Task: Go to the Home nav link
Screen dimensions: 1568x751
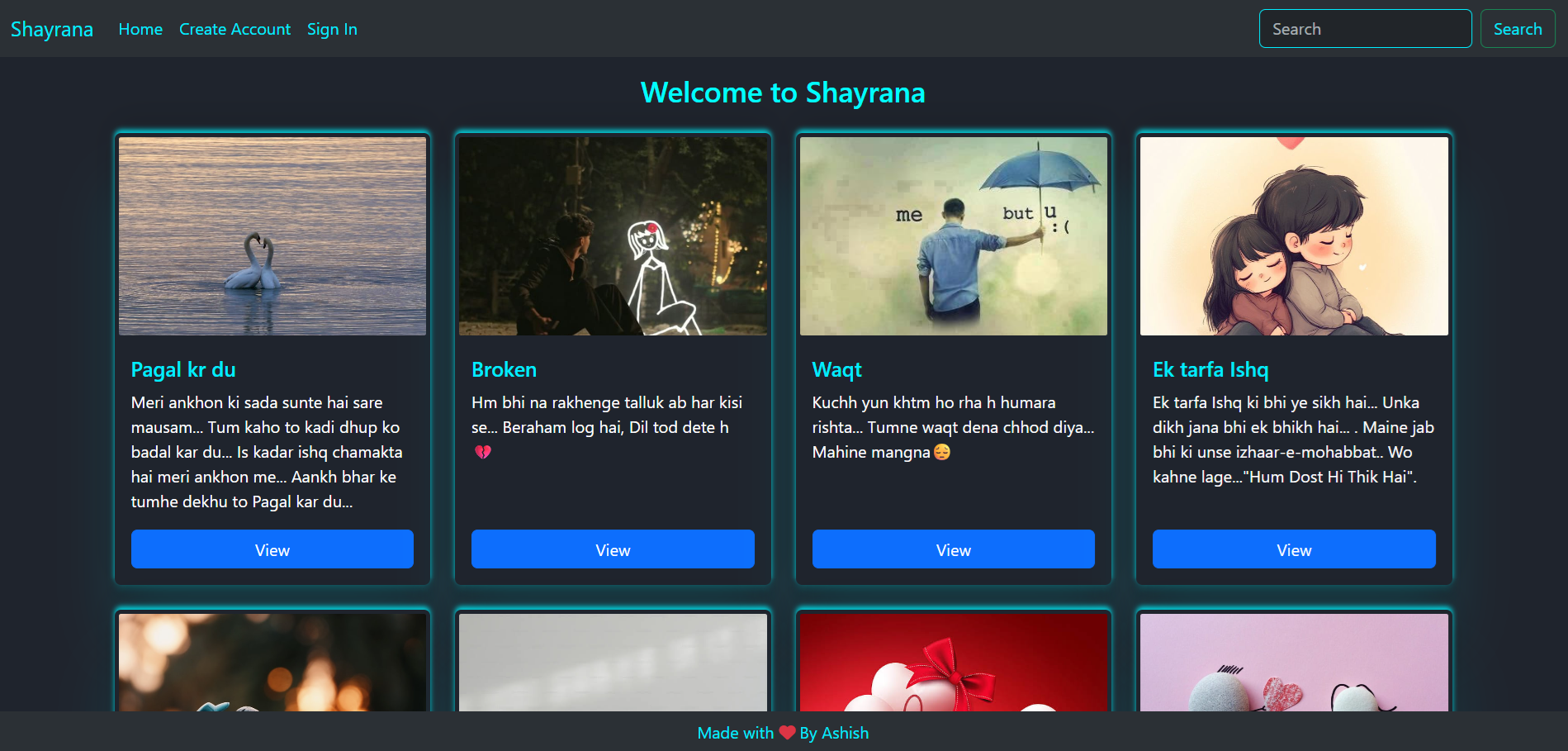Action: click(140, 29)
